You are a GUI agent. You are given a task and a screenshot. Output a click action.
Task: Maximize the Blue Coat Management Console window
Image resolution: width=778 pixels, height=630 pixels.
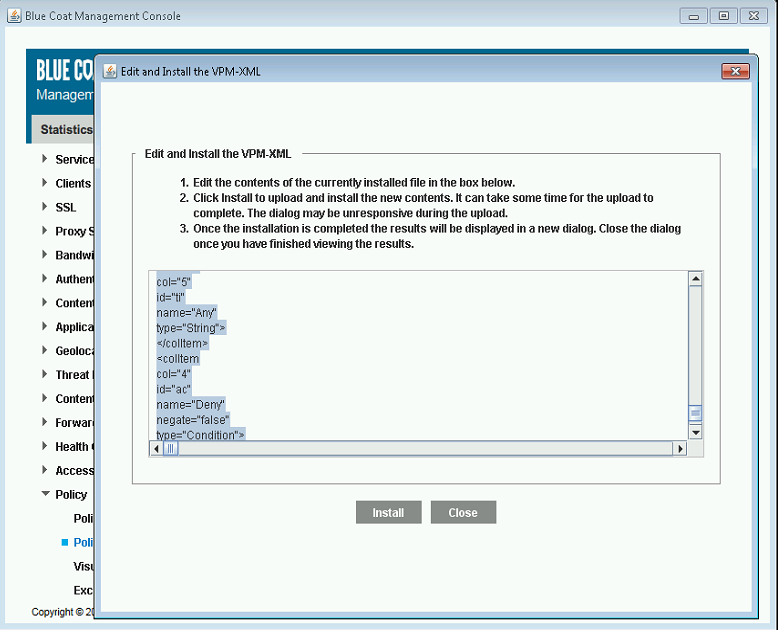[x=723, y=16]
